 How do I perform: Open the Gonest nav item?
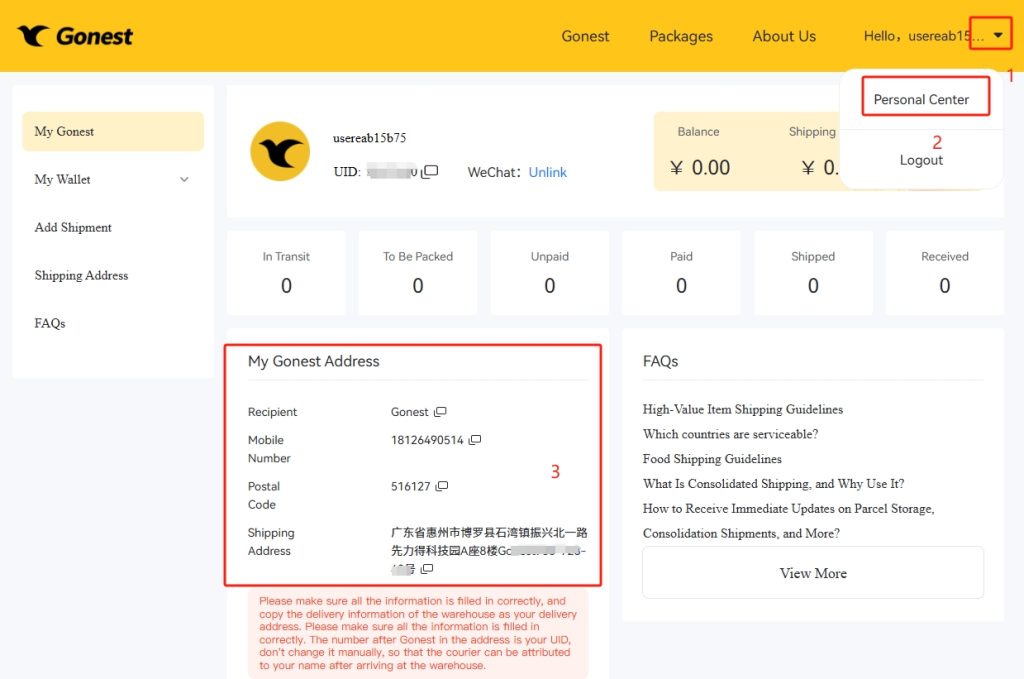pyautogui.click(x=585, y=37)
